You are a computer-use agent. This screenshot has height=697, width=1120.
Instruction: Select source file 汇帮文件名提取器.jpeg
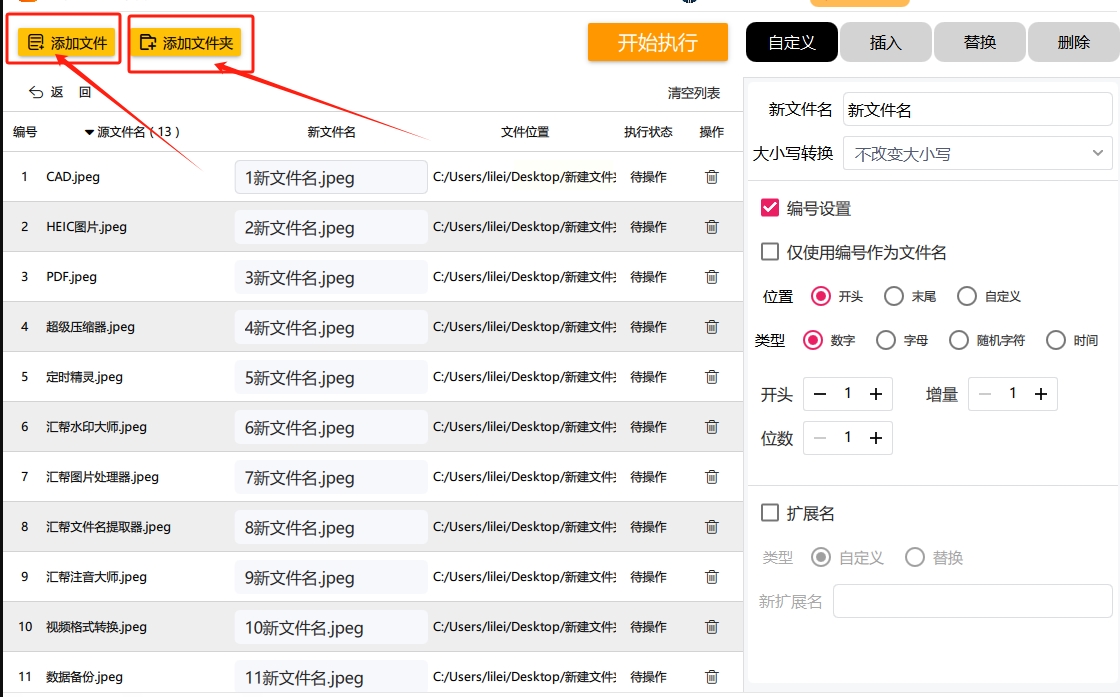[109, 527]
